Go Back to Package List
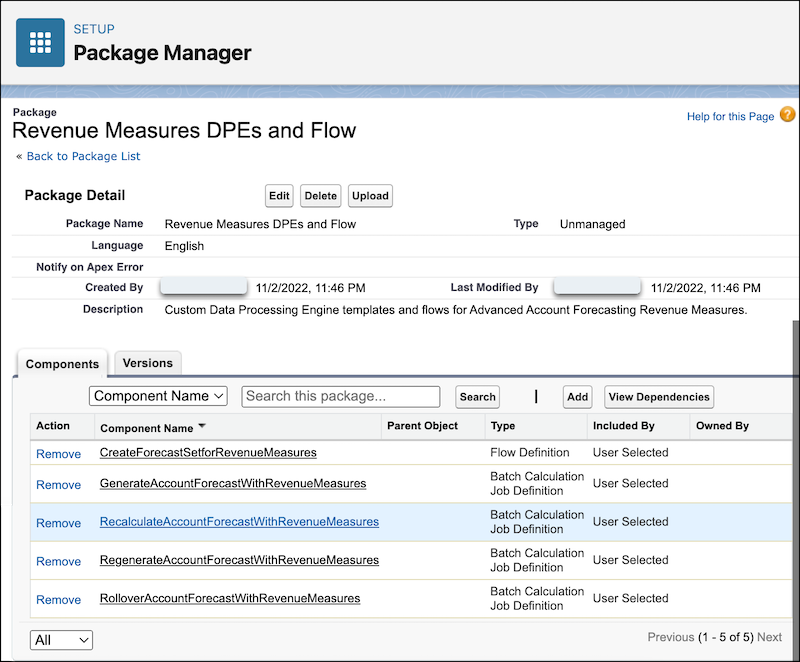The width and height of the screenshot is (800, 662). coord(84,156)
